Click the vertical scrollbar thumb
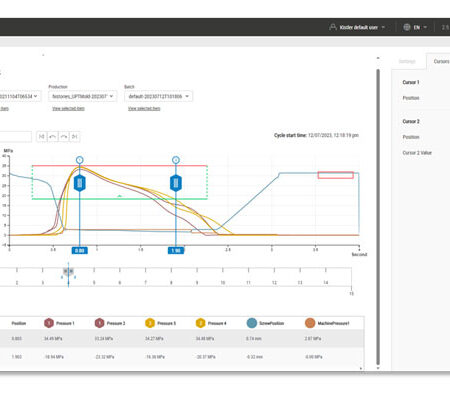Screen dimensions: 450x395 [x=378, y=217]
